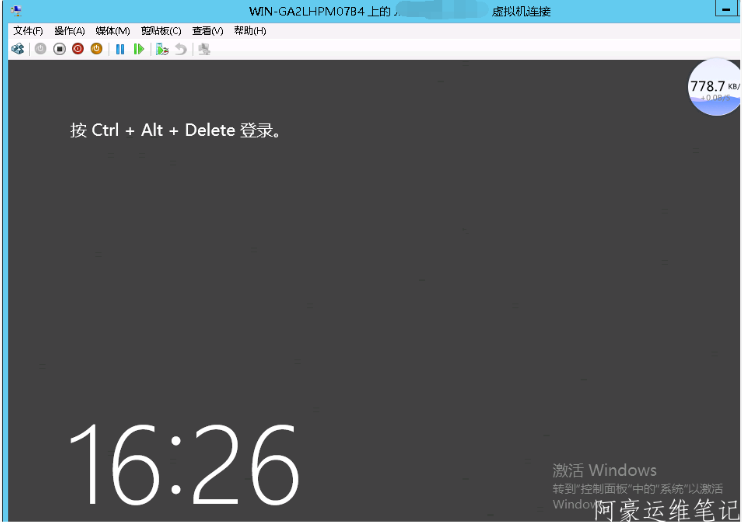Open the 文件(F) menu
The height and width of the screenshot is (522, 742).
click(x=28, y=31)
